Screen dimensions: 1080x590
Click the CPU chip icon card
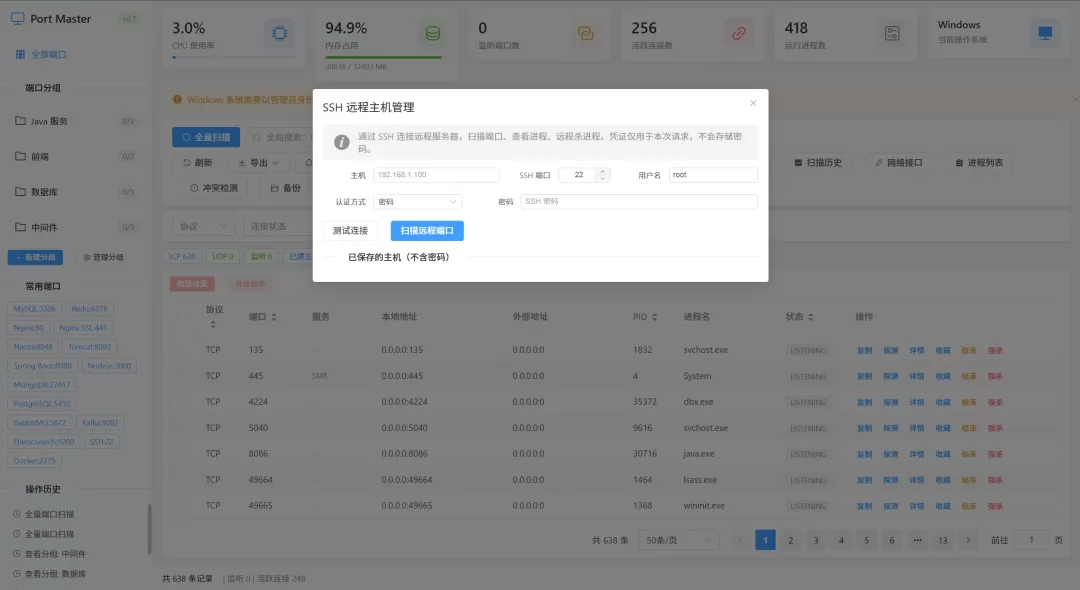click(x=280, y=33)
